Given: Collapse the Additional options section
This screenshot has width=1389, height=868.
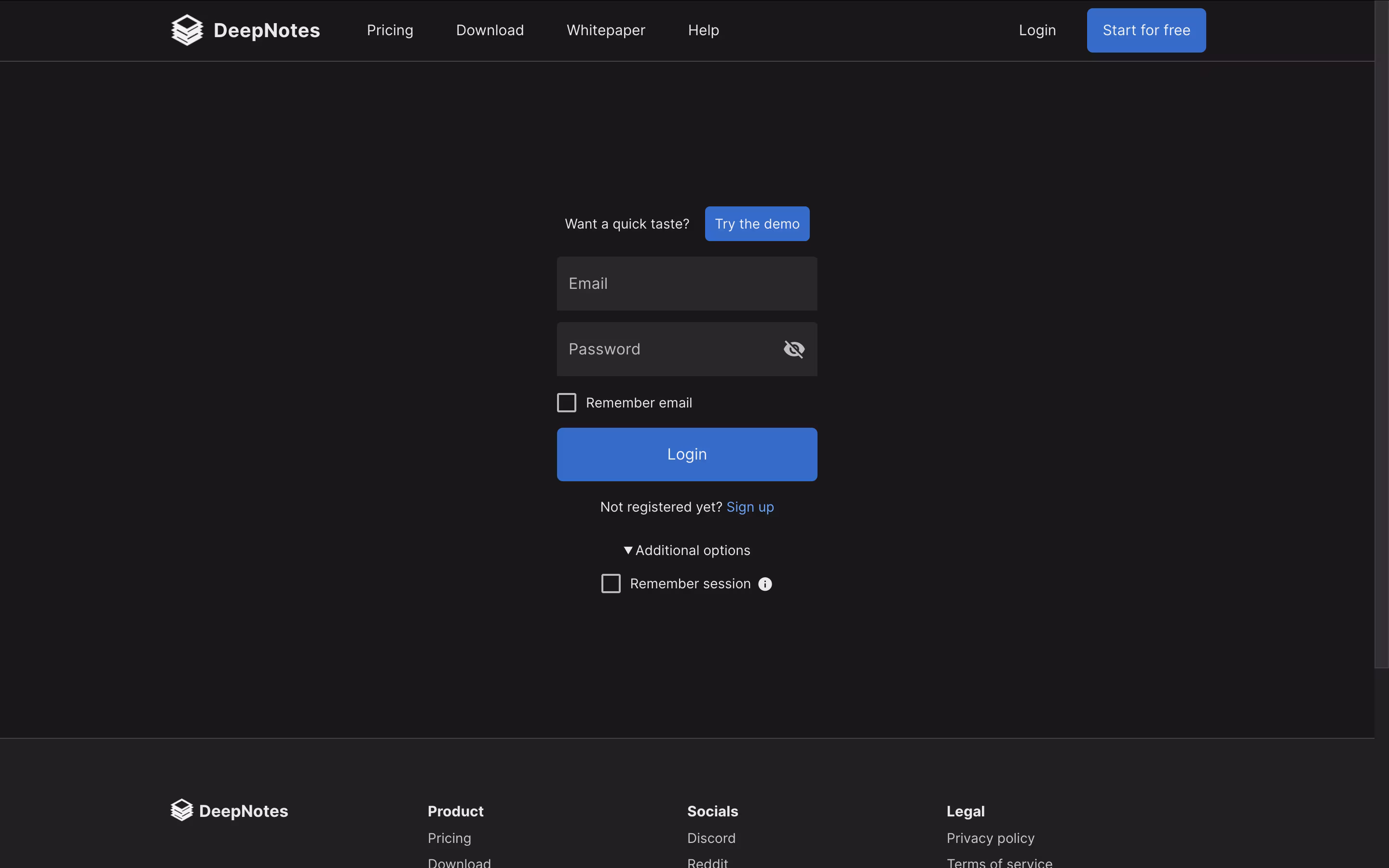Looking at the screenshot, I should [x=687, y=550].
